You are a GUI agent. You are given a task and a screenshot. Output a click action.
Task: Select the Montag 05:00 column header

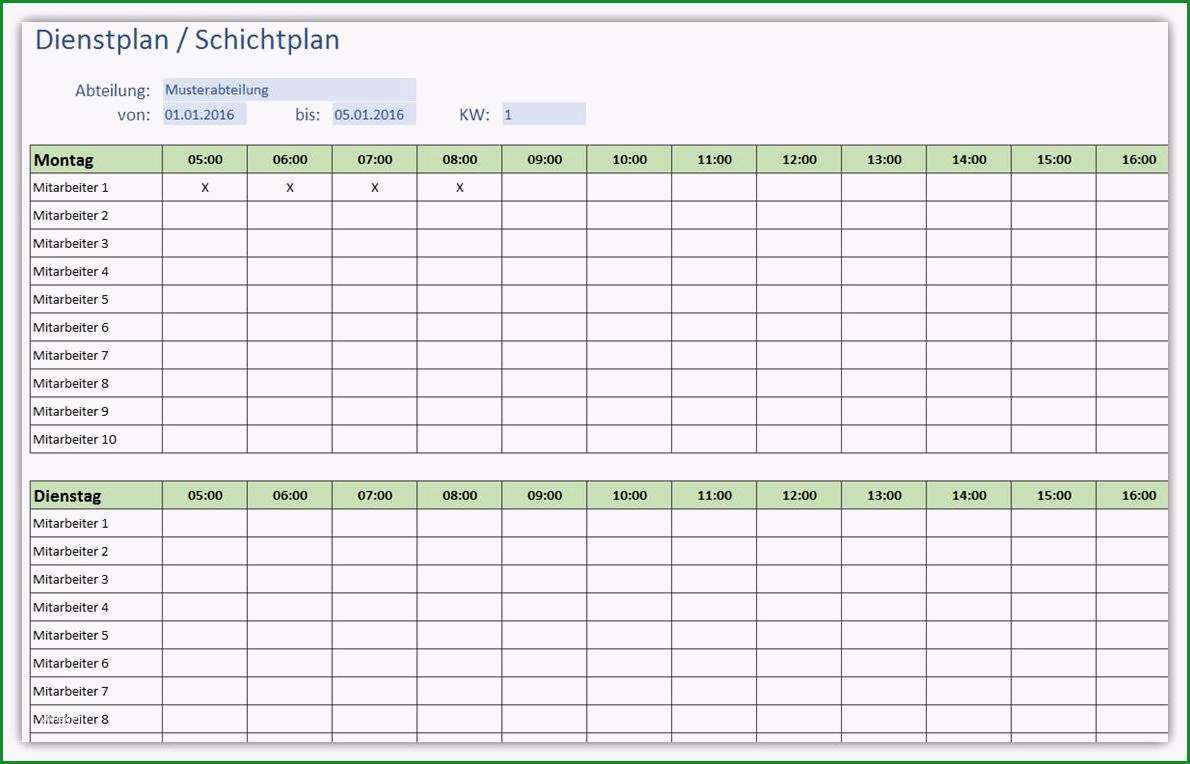point(205,160)
